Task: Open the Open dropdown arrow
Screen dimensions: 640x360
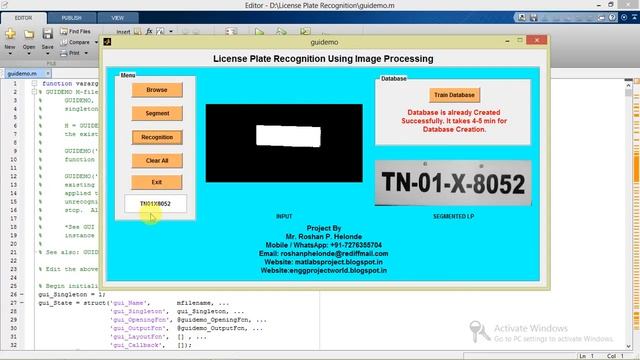Action: coord(29,53)
